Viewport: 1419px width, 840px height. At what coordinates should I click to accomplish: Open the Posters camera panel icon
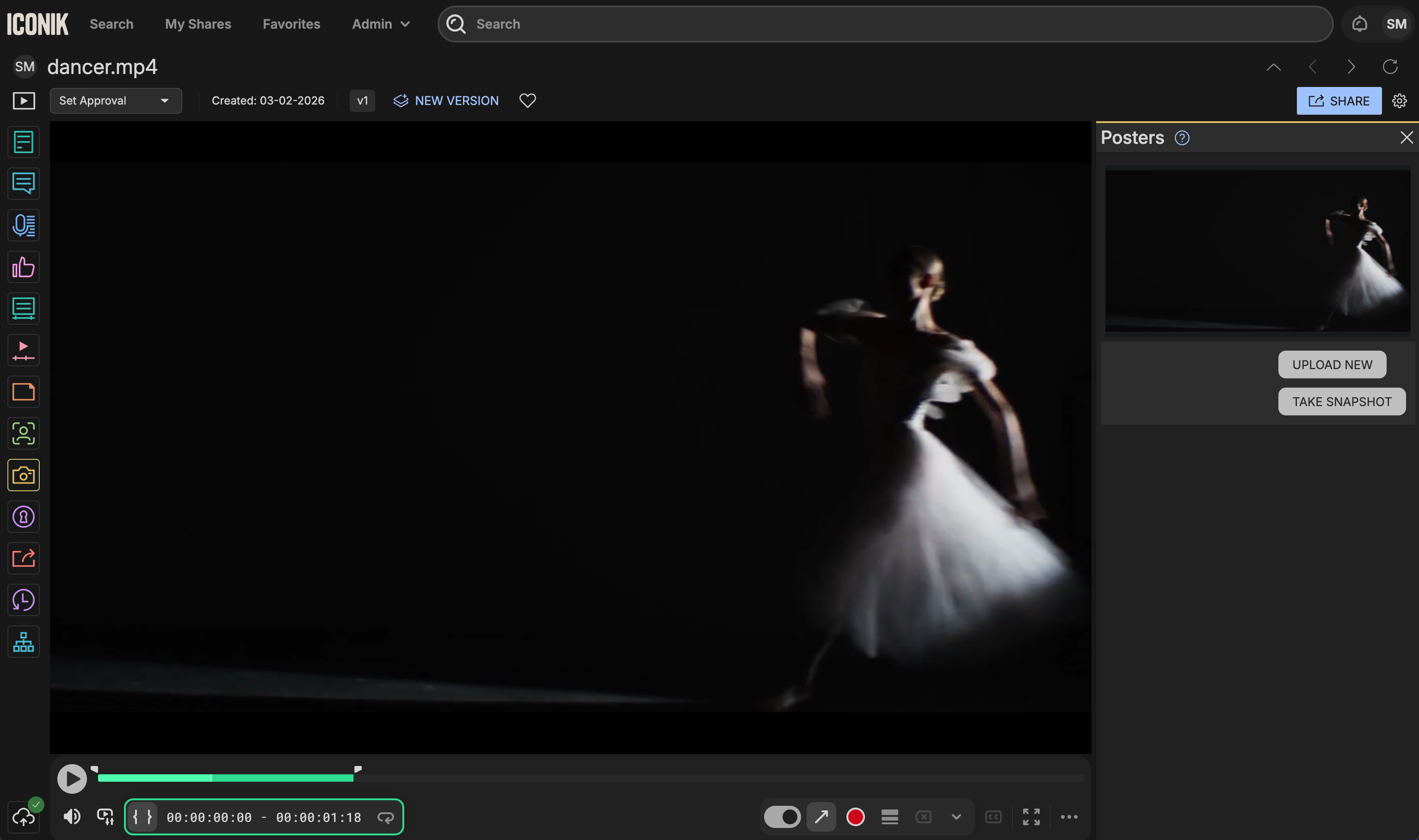point(23,475)
